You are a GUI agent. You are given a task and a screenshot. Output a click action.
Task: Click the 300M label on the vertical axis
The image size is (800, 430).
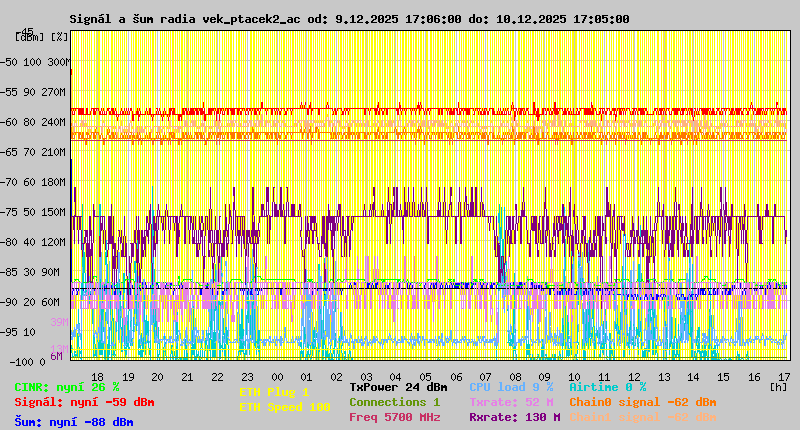tap(58, 62)
